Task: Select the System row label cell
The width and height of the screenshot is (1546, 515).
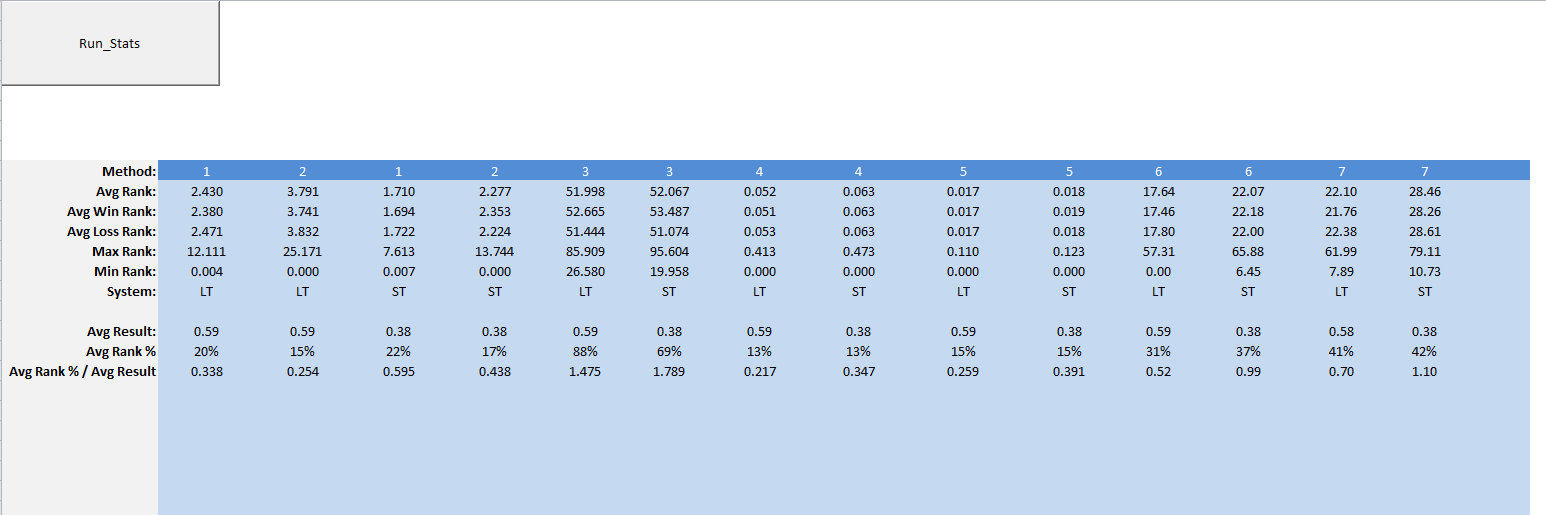Action: pos(129,291)
